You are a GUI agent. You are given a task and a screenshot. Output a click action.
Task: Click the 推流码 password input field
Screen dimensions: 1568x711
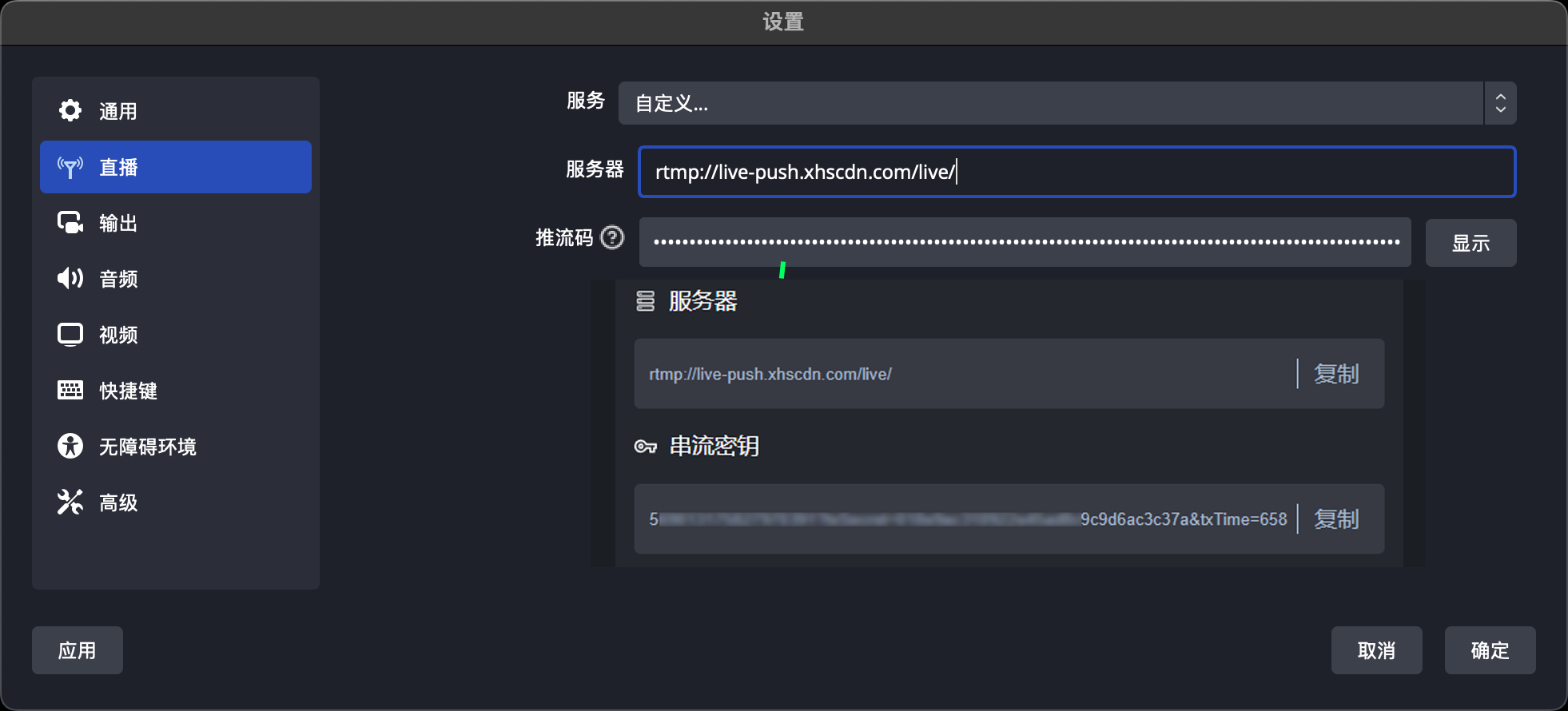(1025, 242)
